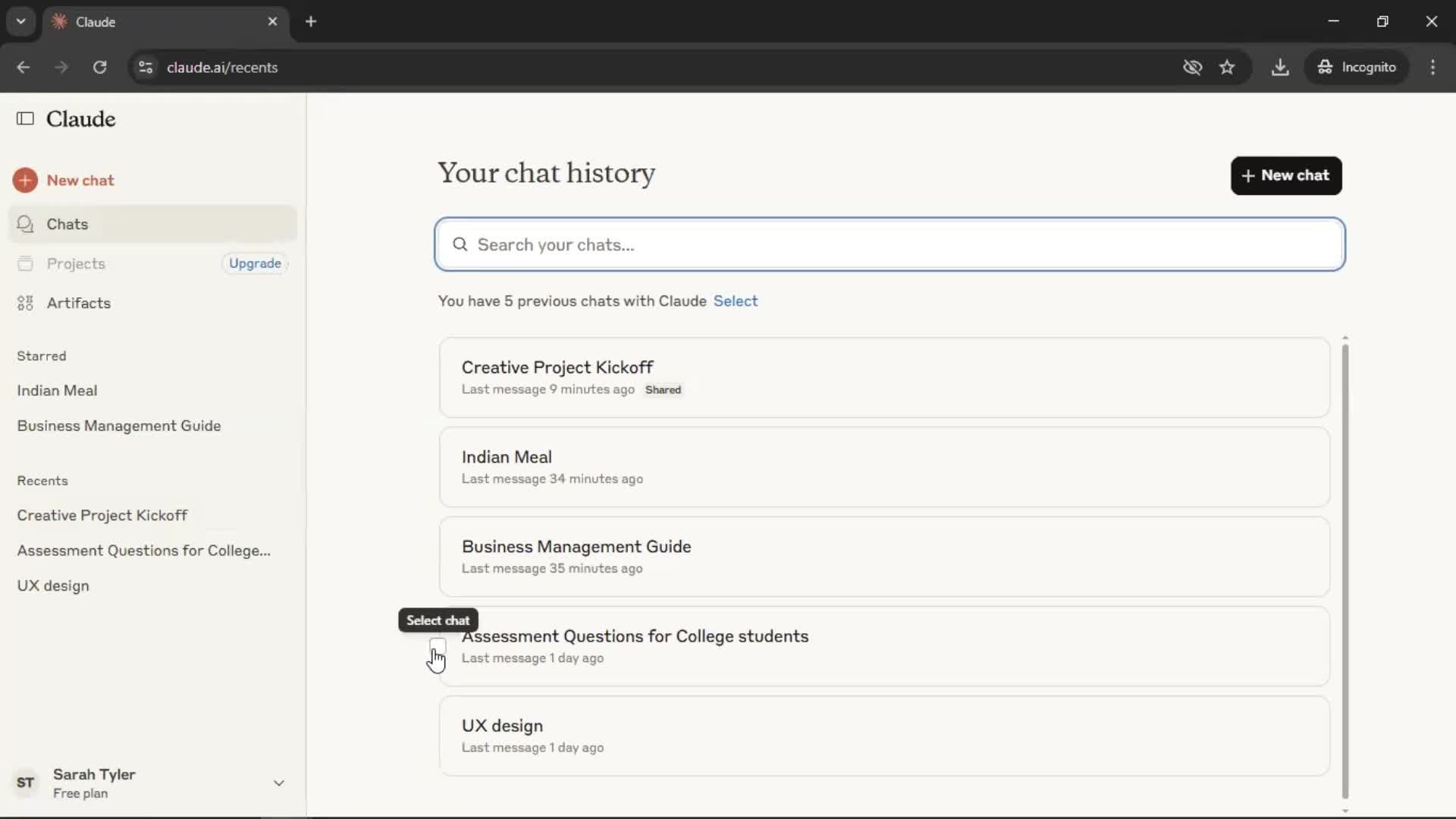The width and height of the screenshot is (1456, 819).
Task: Focus the Search your chats field
Action: coord(890,244)
